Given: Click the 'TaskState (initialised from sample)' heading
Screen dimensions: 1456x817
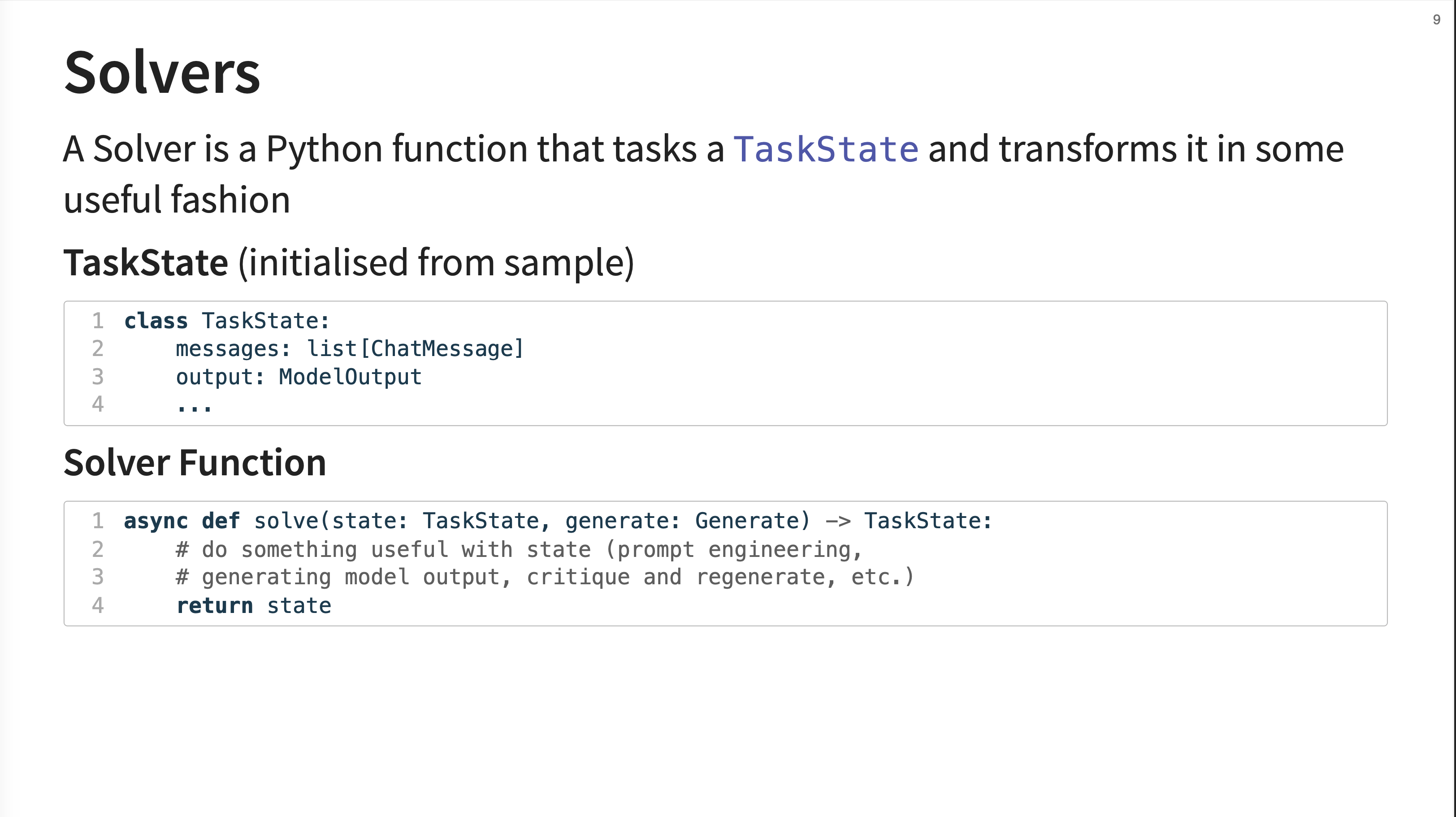Looking at the screenshot, I should tap(349, 263).
